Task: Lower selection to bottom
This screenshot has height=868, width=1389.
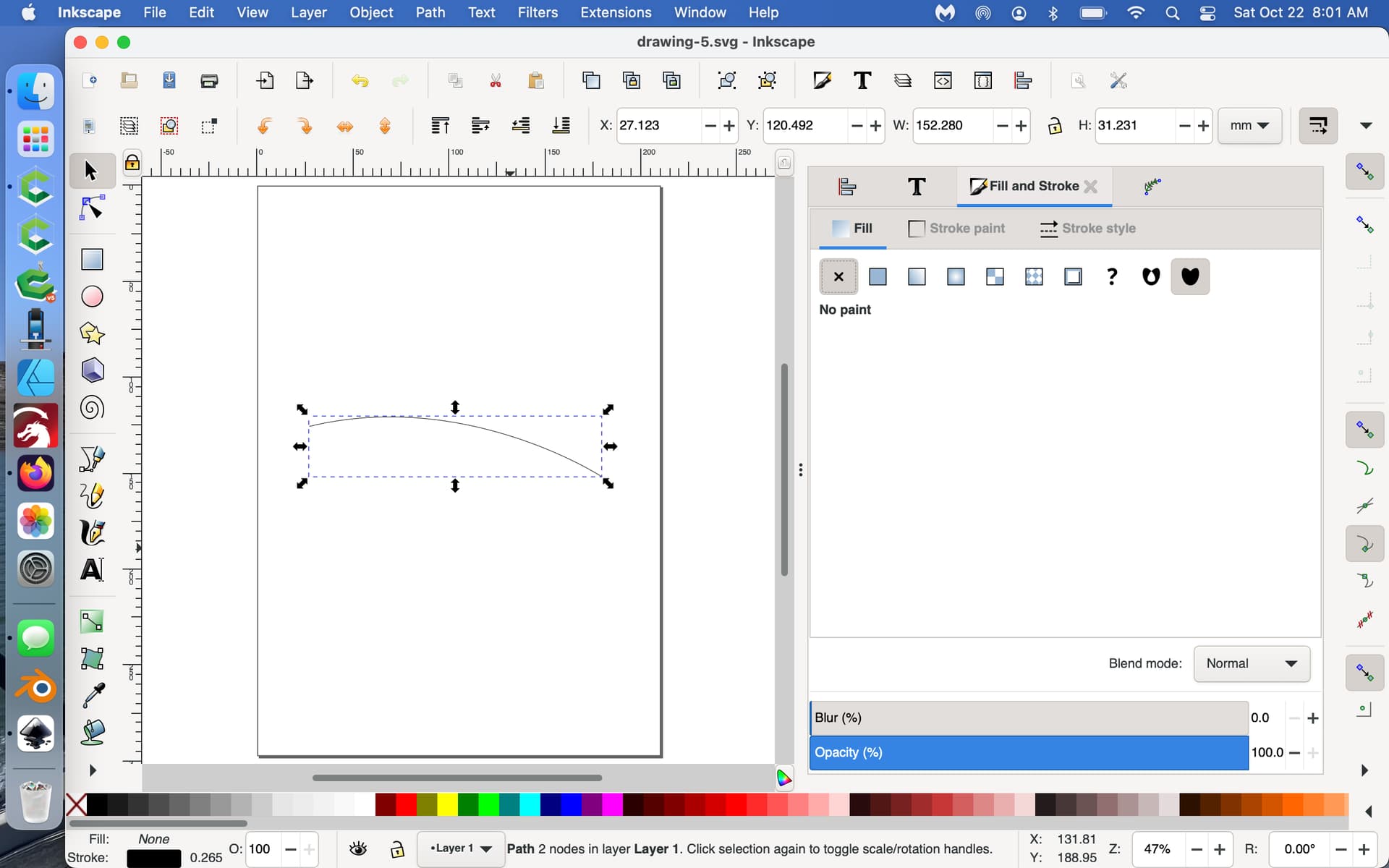Action: click(561, 126)
